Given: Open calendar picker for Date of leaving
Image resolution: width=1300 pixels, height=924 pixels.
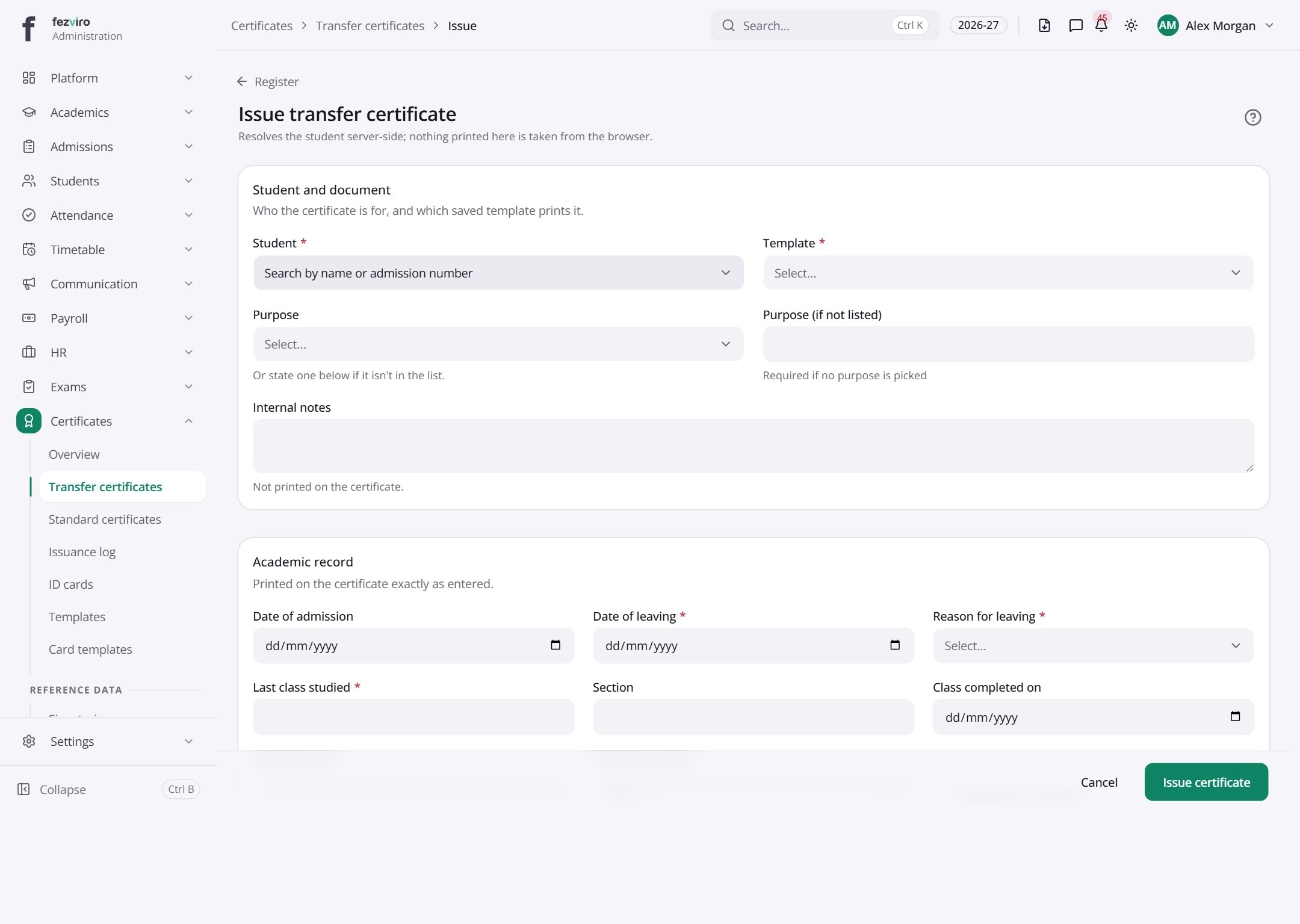Looking at the screenshot, I should 895,645.
